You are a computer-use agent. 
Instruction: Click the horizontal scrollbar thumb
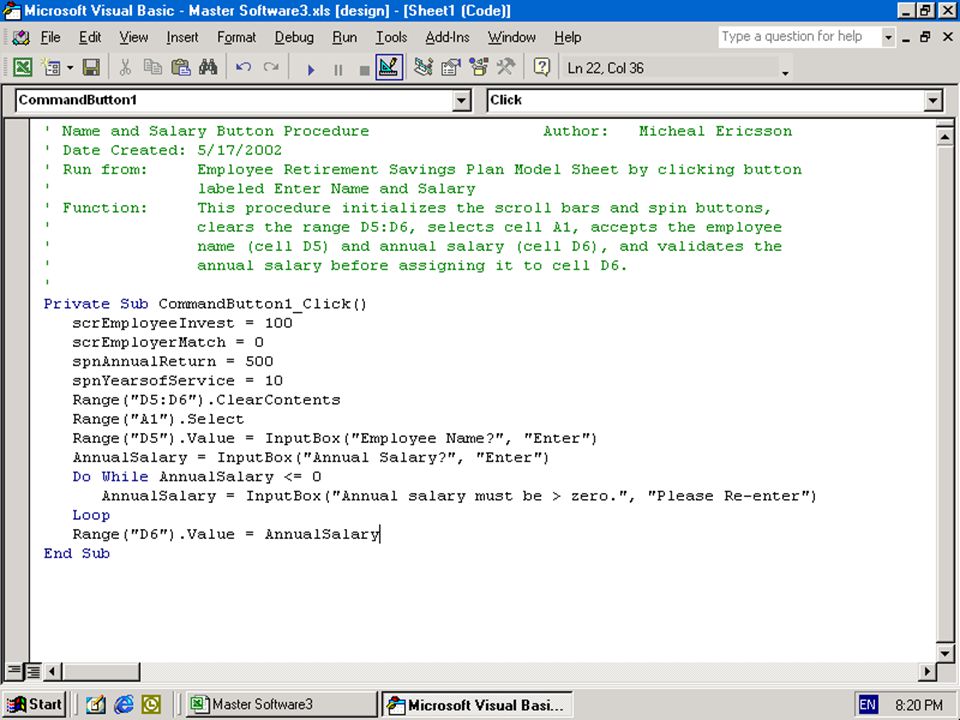click(100, 672)
